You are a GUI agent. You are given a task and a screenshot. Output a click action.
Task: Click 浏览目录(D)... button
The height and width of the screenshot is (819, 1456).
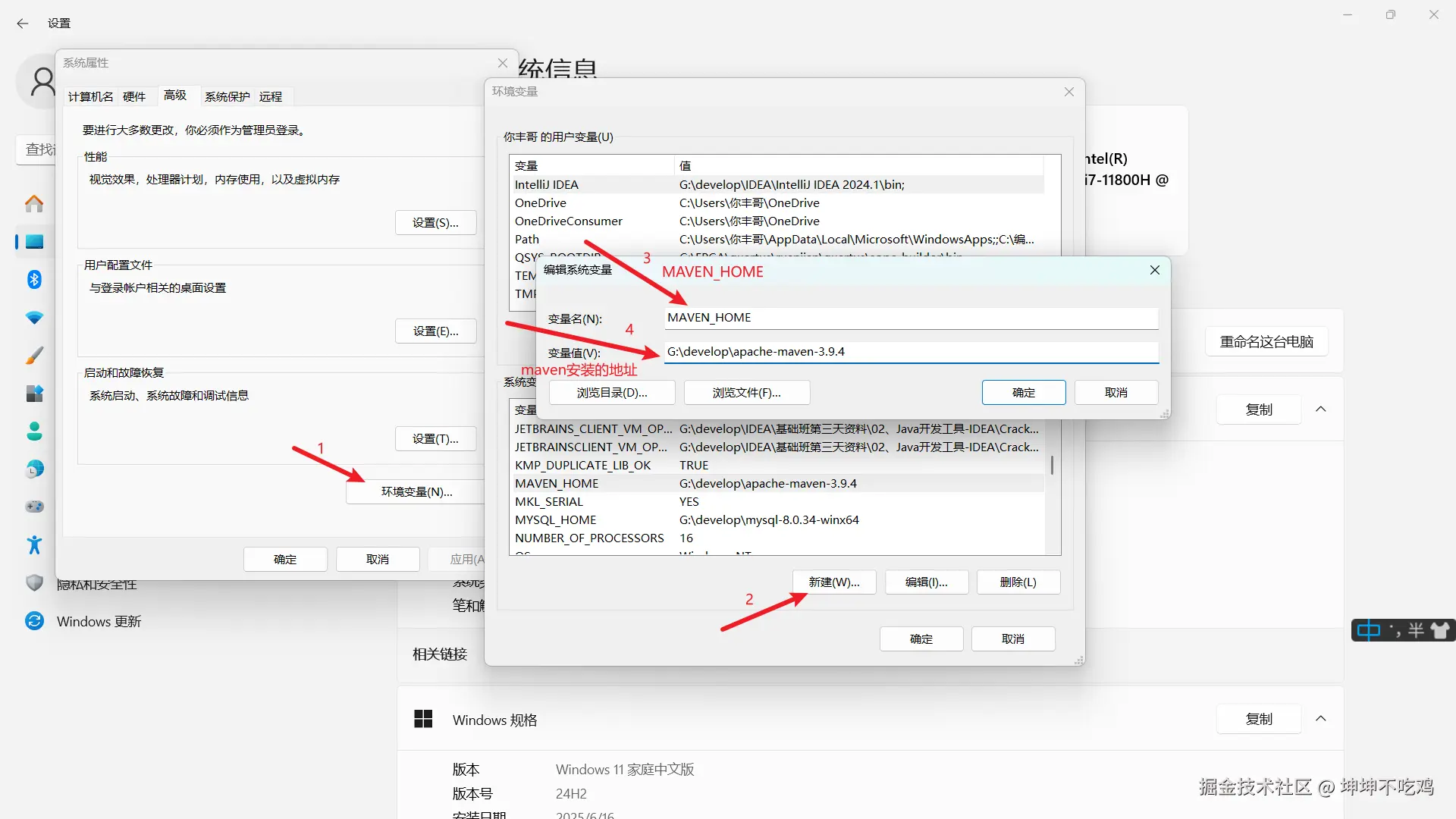611,393
